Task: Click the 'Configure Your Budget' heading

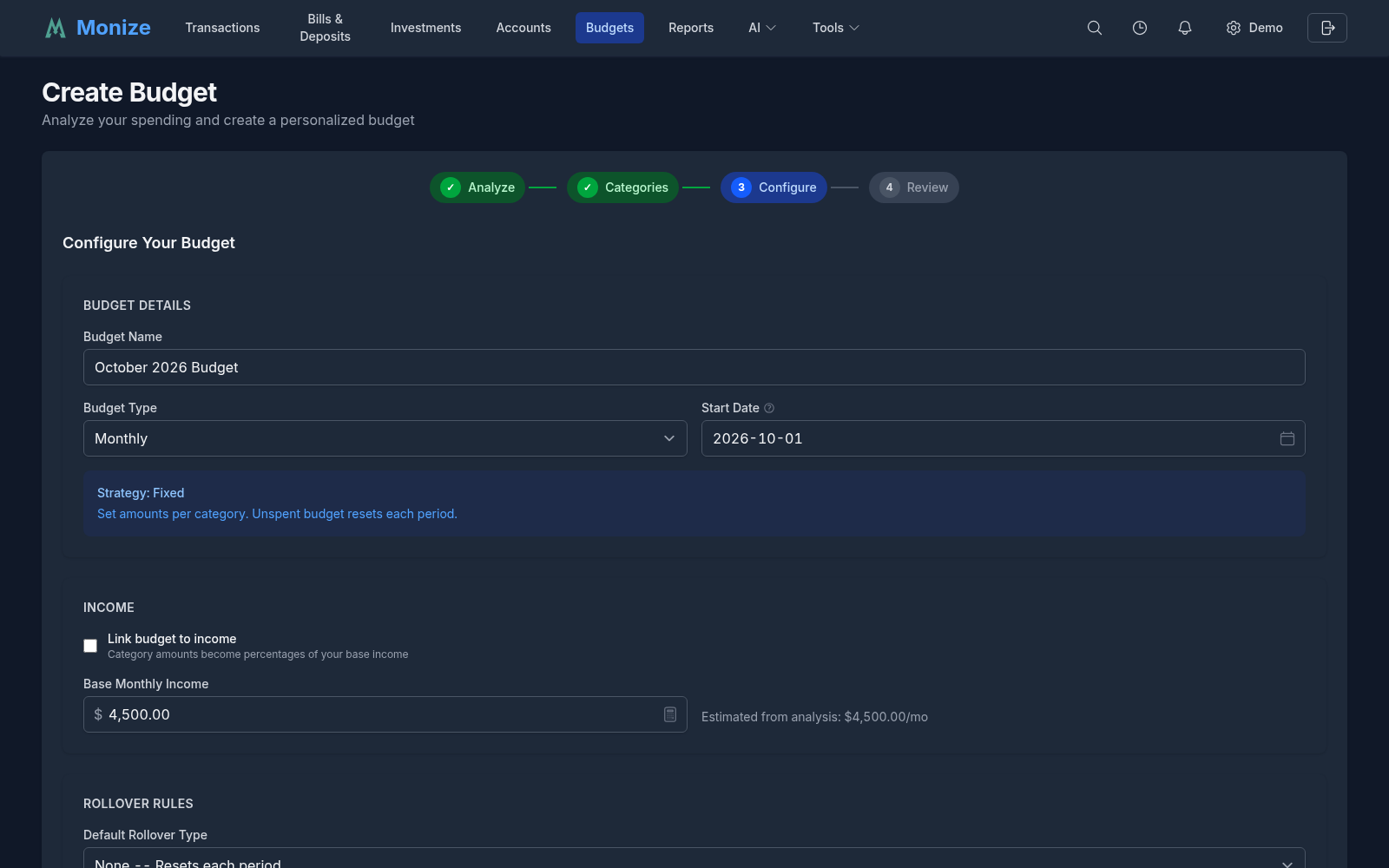Action: 148,243
